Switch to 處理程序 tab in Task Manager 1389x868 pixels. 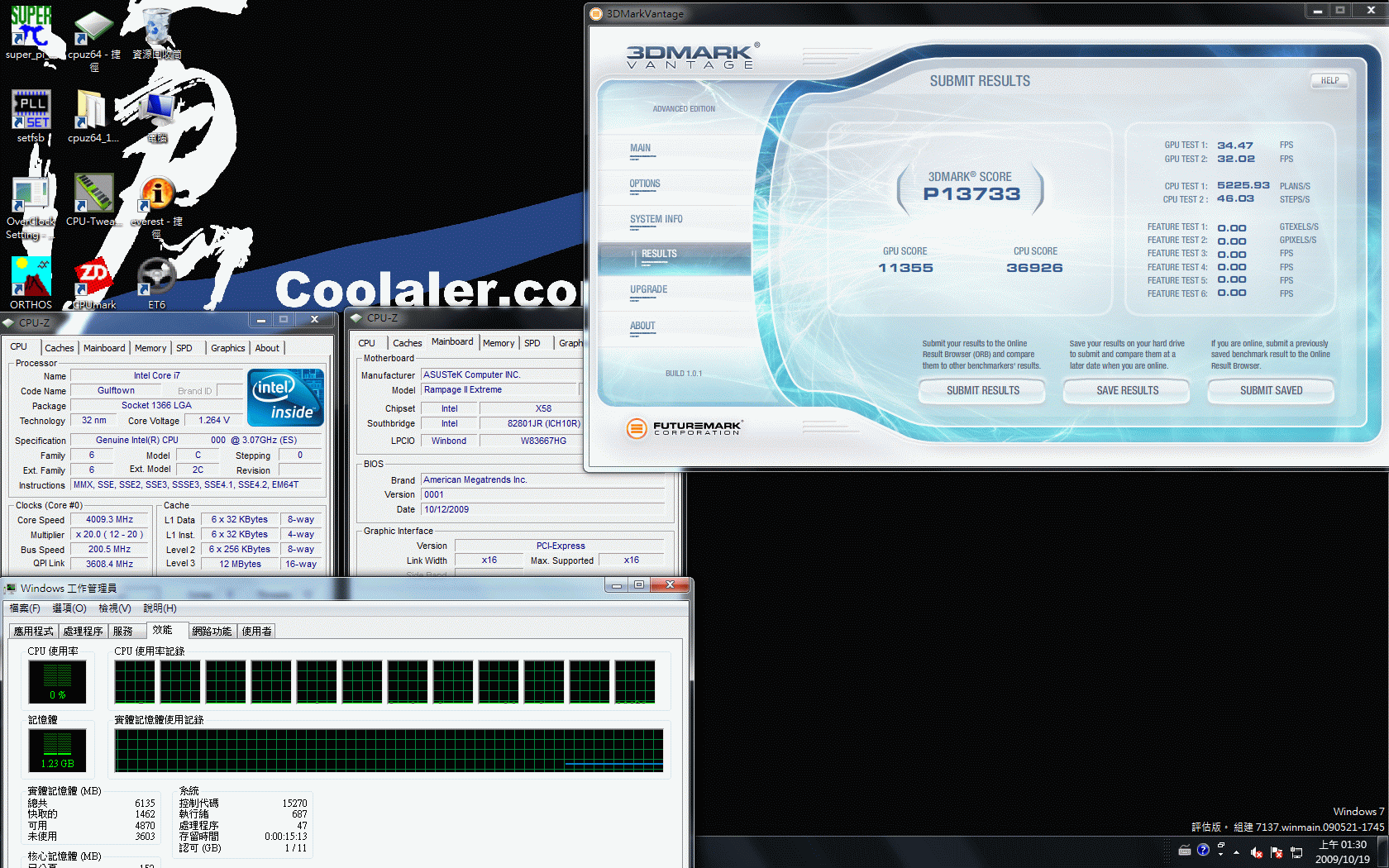pyautogui.click(x=84, y=632)
